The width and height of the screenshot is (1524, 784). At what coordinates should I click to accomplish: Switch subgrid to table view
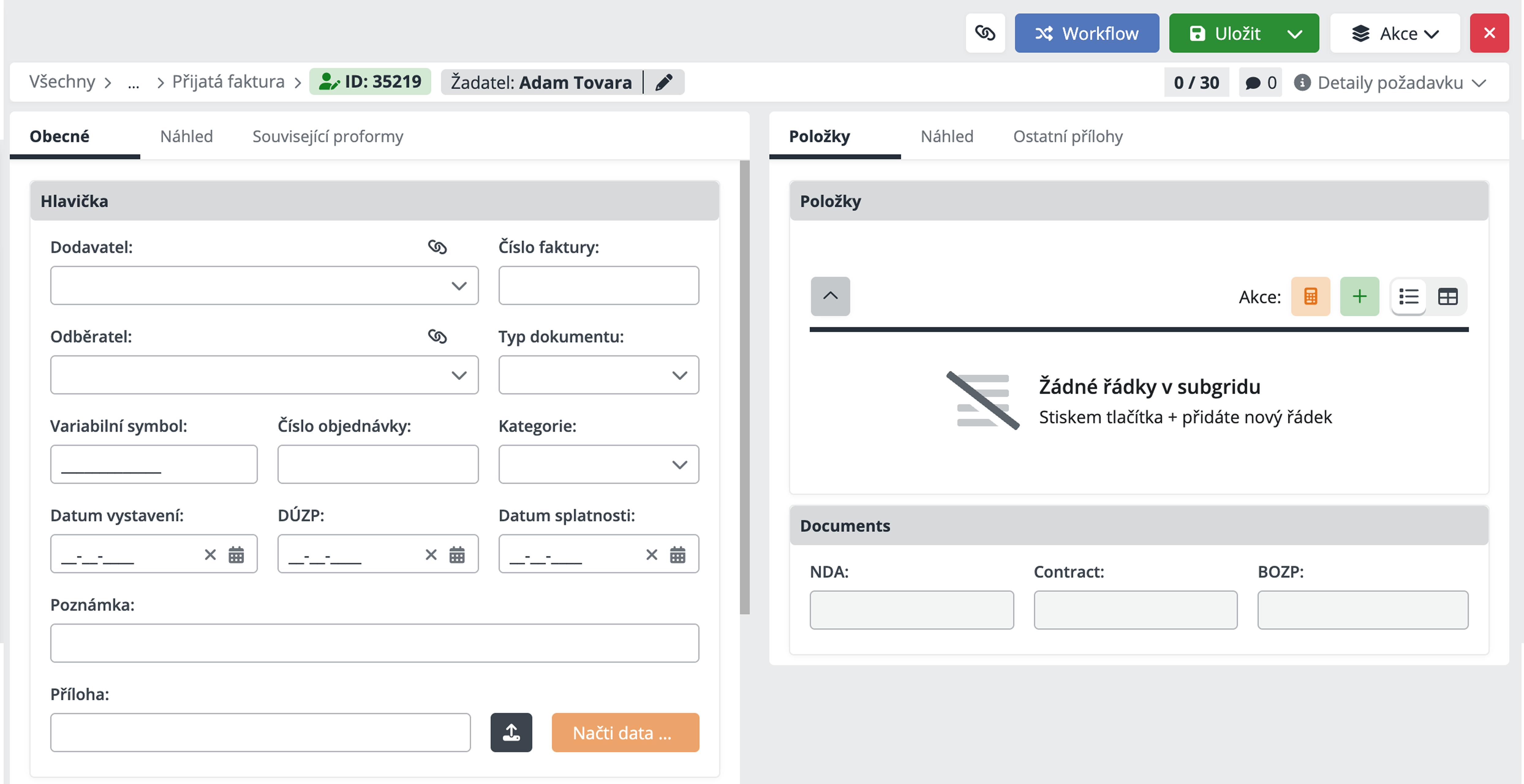pos(1447,296)
